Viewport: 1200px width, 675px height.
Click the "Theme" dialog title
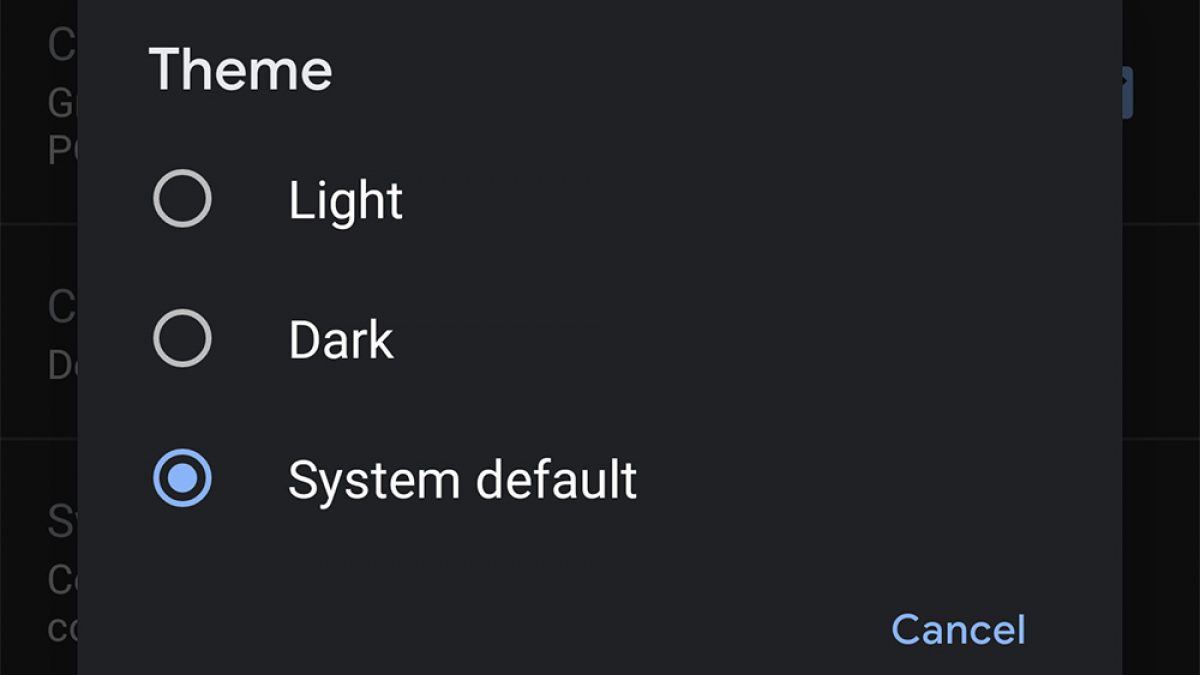click(x=240, y=70)
